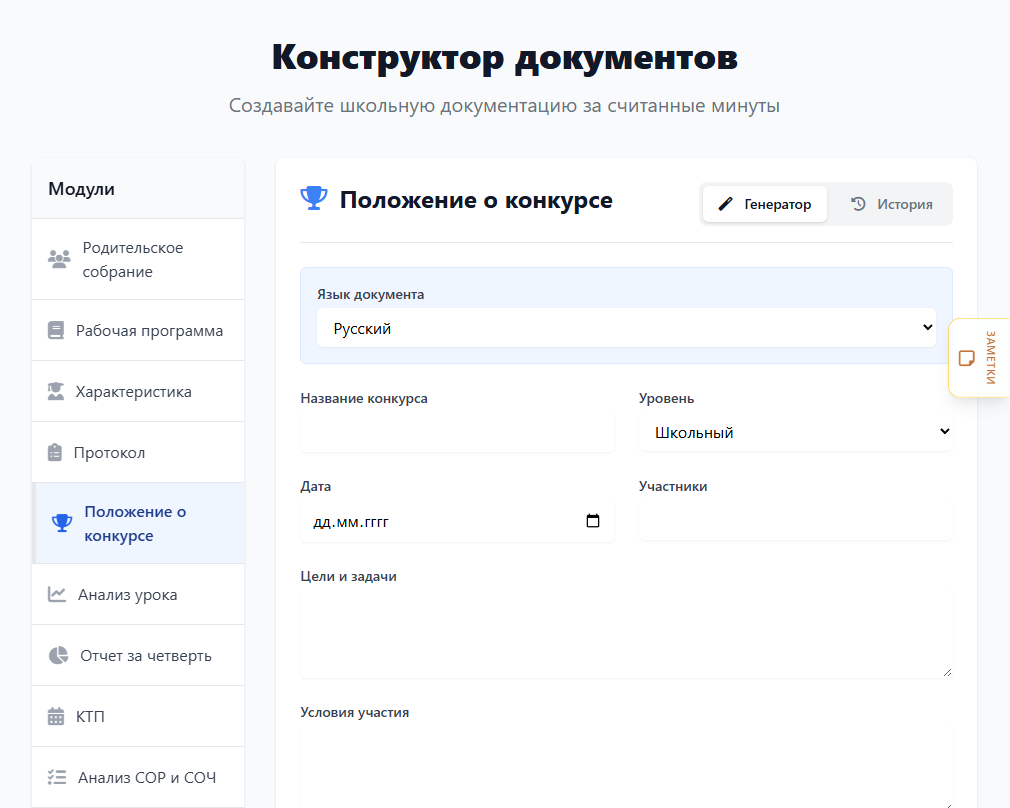Image resolution: width=1010 pixels, height=808 pixels.
Task: Click the book icon next to Рабочая программа
Action: coord(56,331)
